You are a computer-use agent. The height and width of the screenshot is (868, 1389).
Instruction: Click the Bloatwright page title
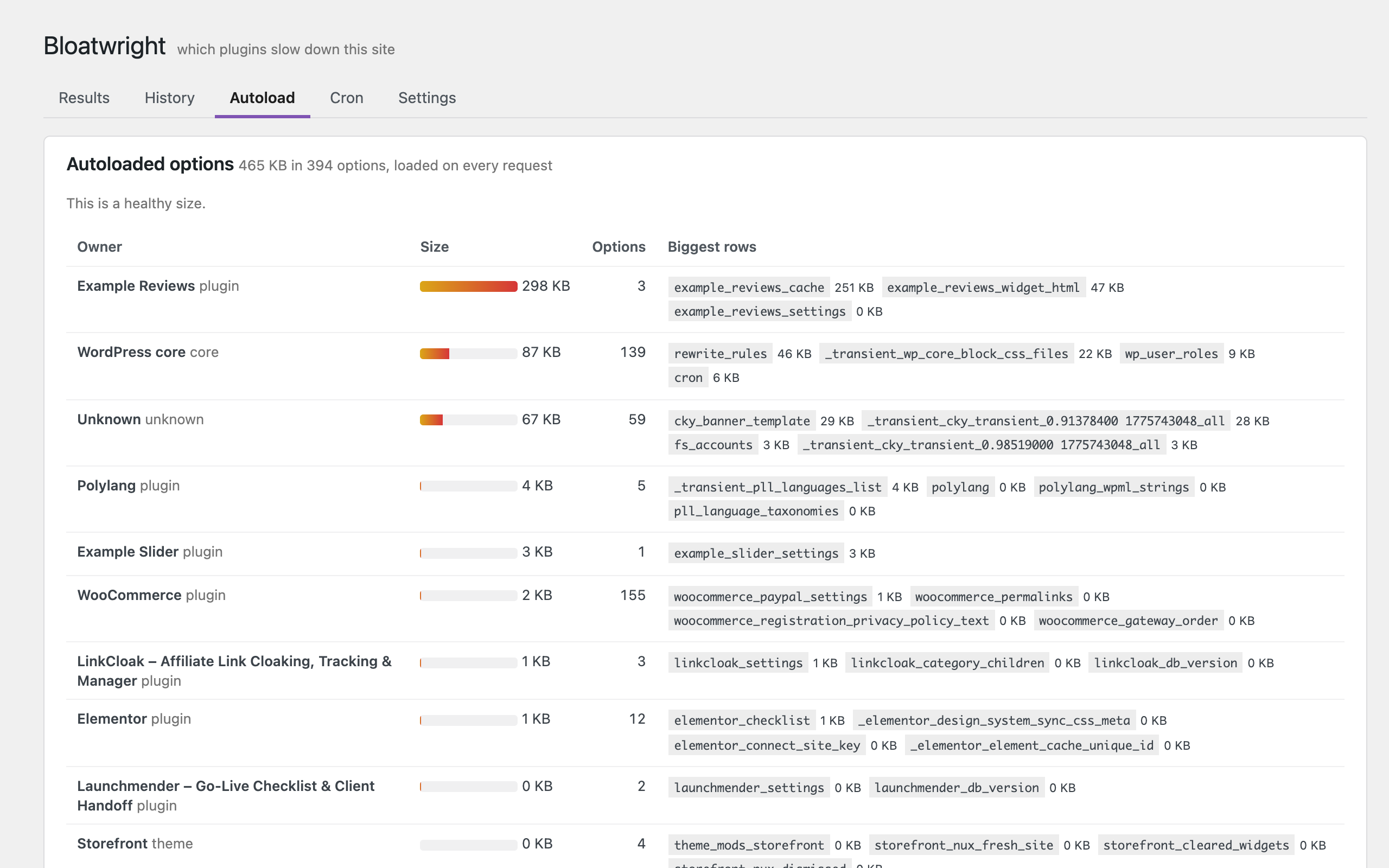tap(105, 46)
